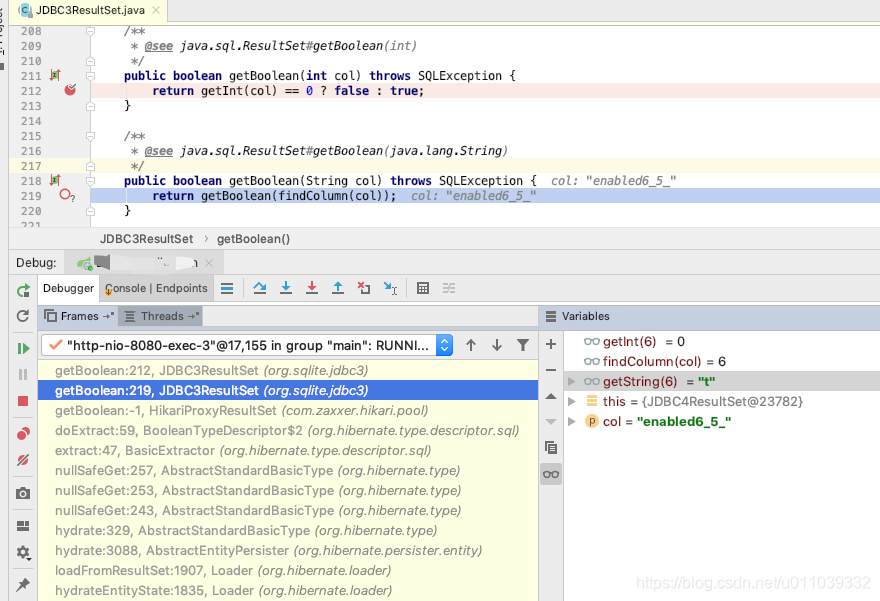Collapse getBoolean(String col) method fold at line 218
This screenshot has height=601, width=880.
point(90,181)
